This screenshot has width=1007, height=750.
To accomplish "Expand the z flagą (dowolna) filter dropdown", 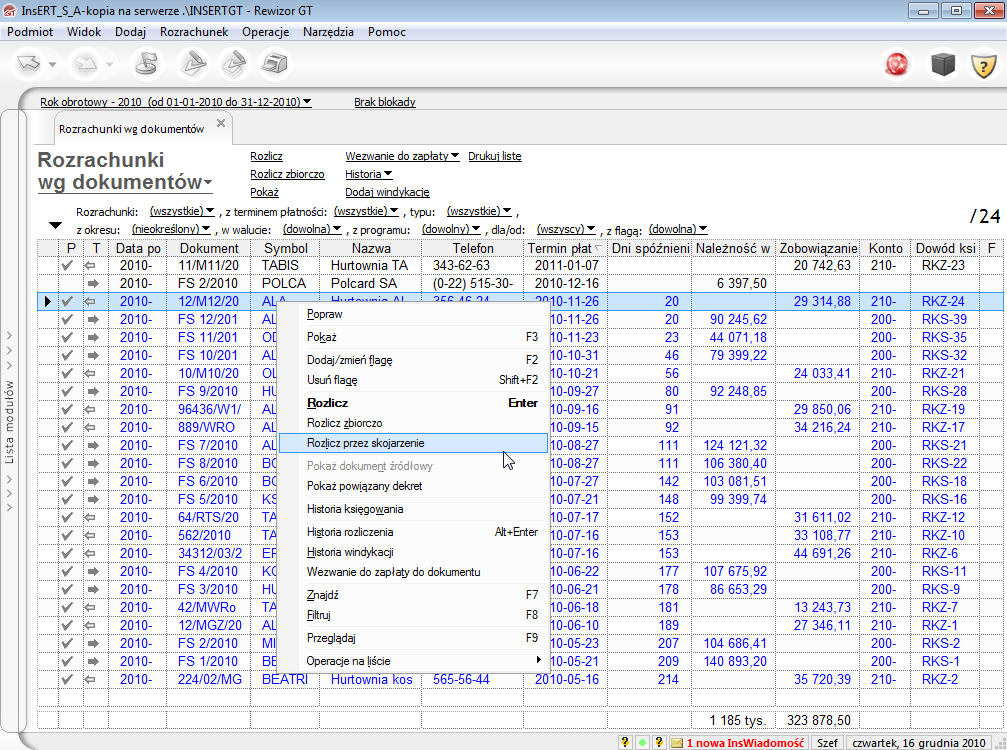I will tap(678, 229).
